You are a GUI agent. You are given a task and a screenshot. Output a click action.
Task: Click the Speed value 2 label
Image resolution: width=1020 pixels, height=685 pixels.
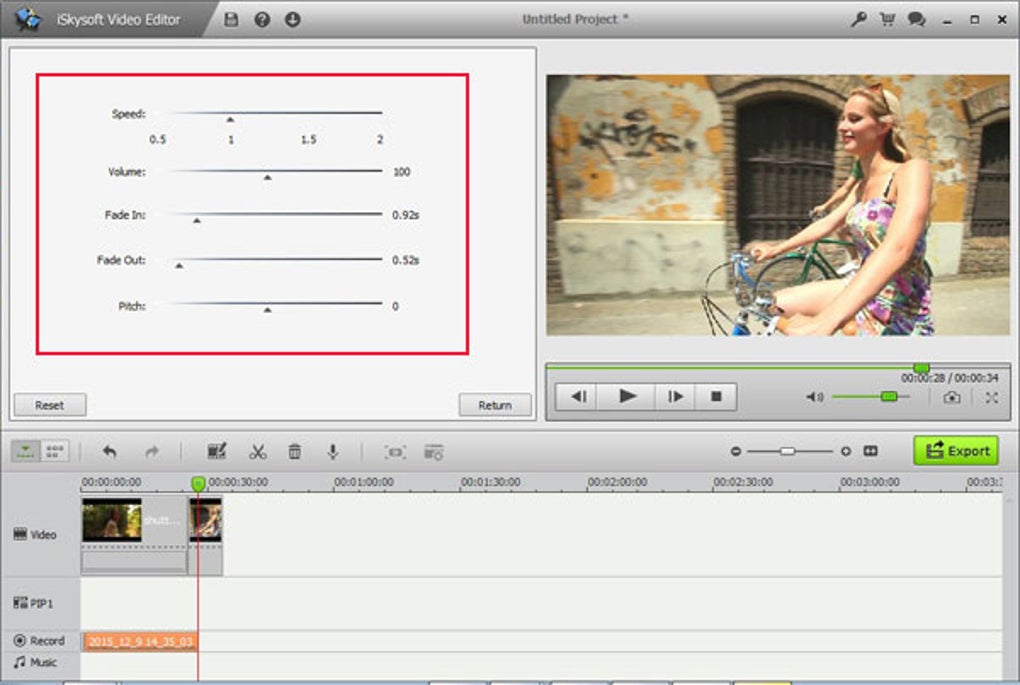[380, 139]
